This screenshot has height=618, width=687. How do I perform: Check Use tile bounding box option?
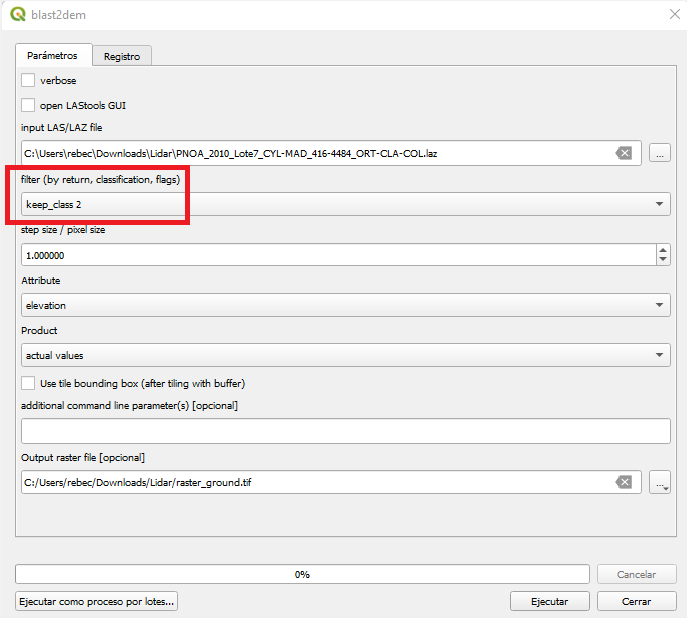coord(28,383)
